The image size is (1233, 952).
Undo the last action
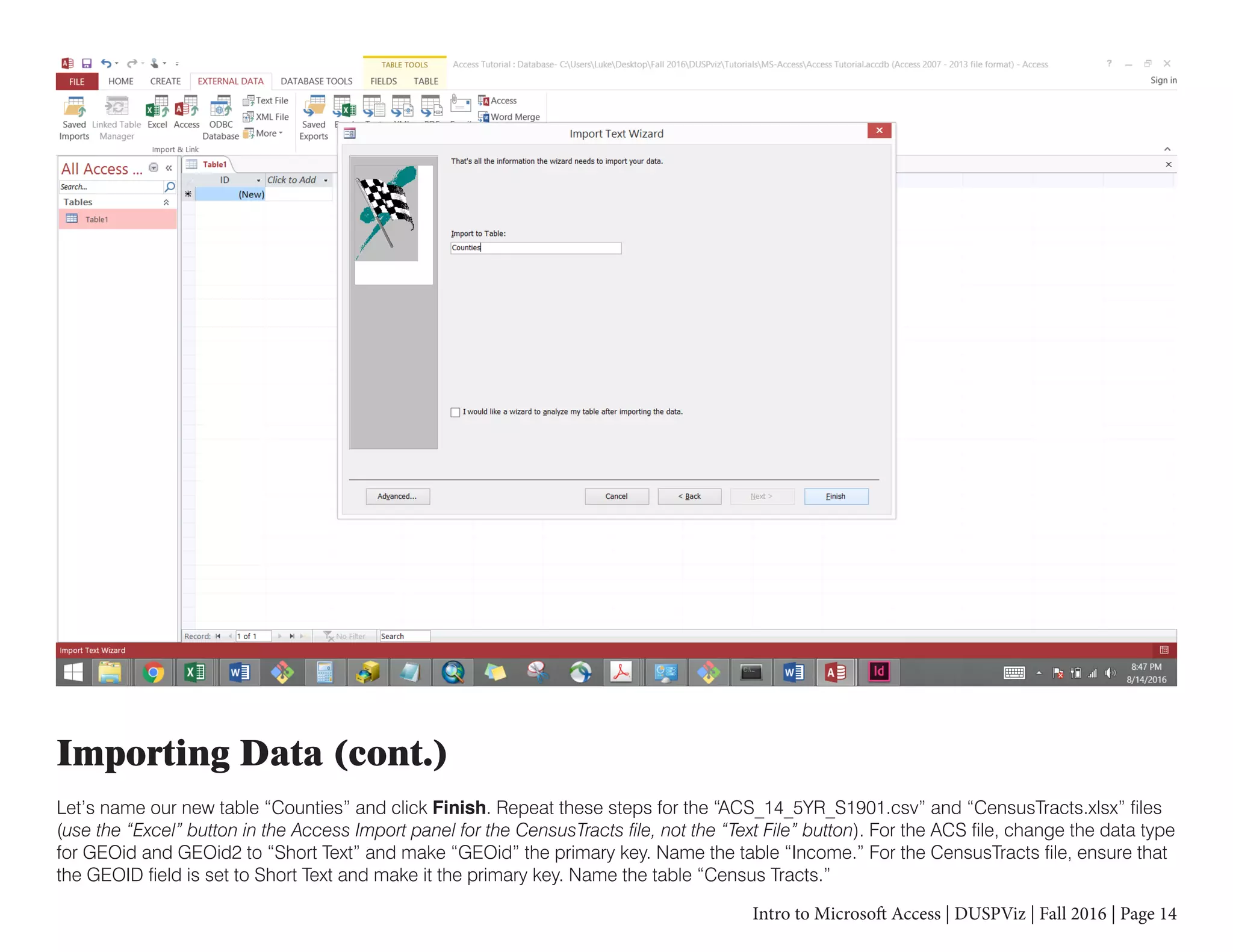106,63
